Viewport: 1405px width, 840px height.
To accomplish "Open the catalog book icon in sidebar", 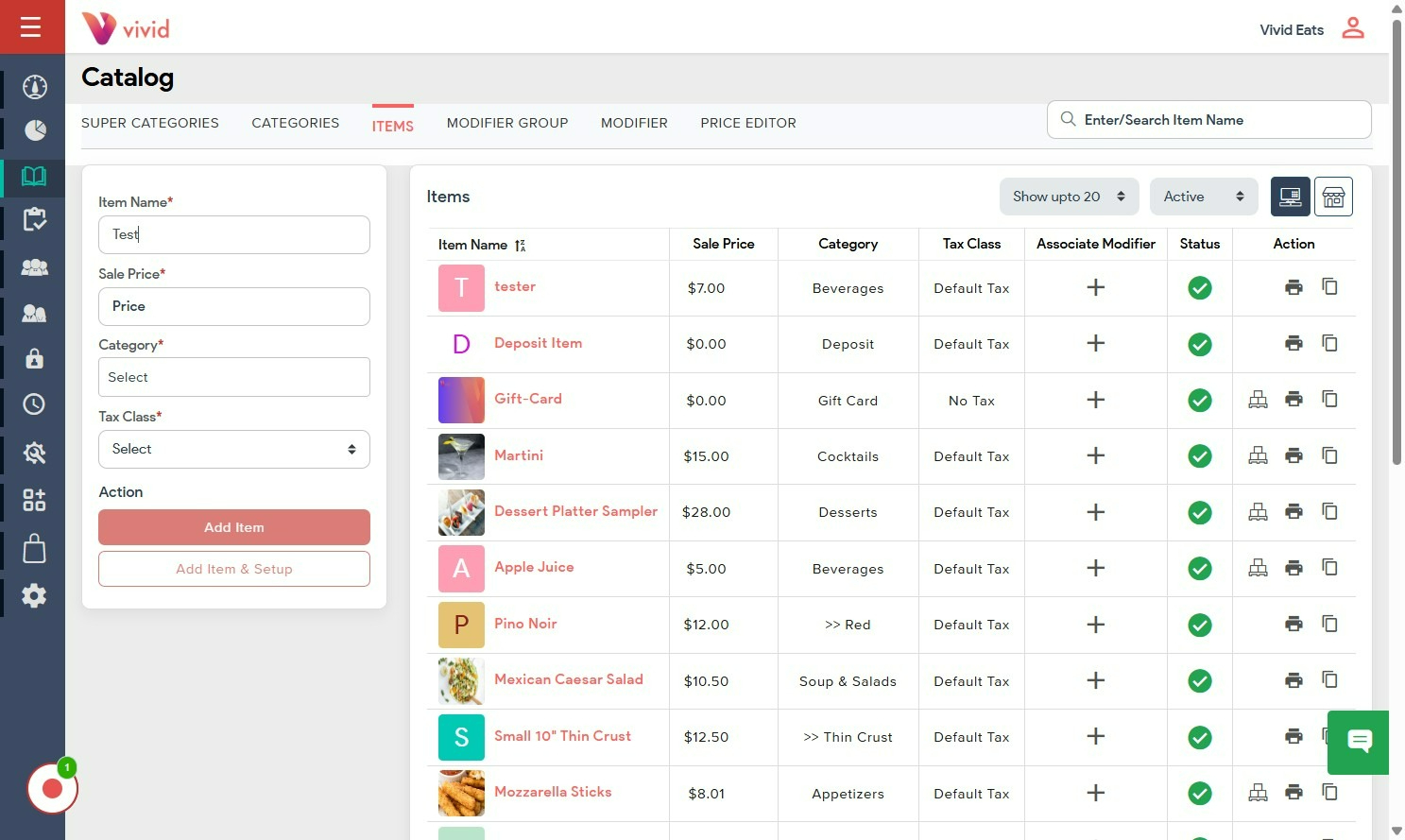I will click(x=34, y=176).
